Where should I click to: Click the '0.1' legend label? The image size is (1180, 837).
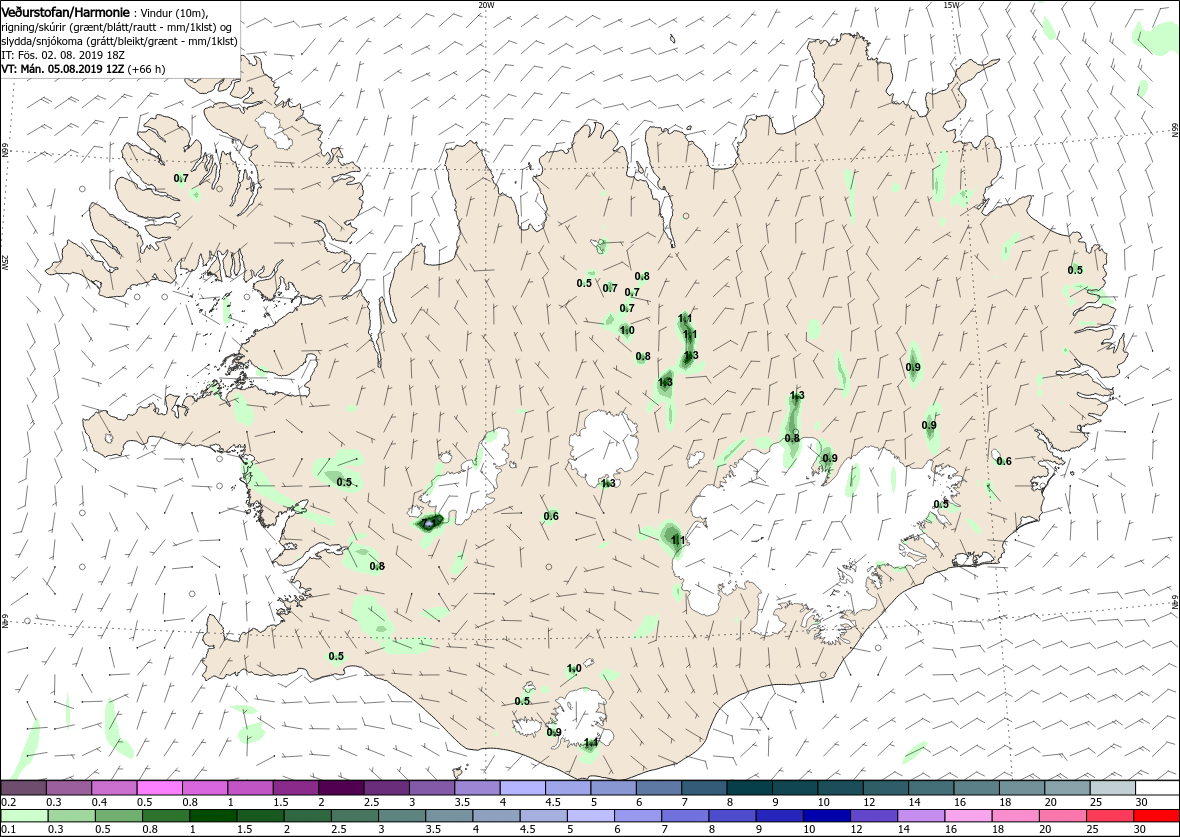[10, 829]
